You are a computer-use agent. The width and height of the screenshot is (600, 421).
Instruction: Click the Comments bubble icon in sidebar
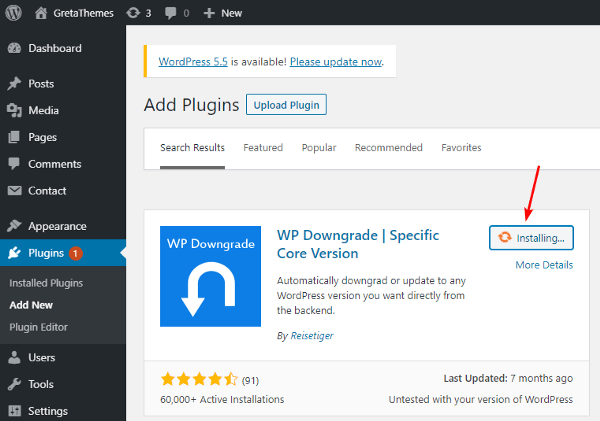15,164
